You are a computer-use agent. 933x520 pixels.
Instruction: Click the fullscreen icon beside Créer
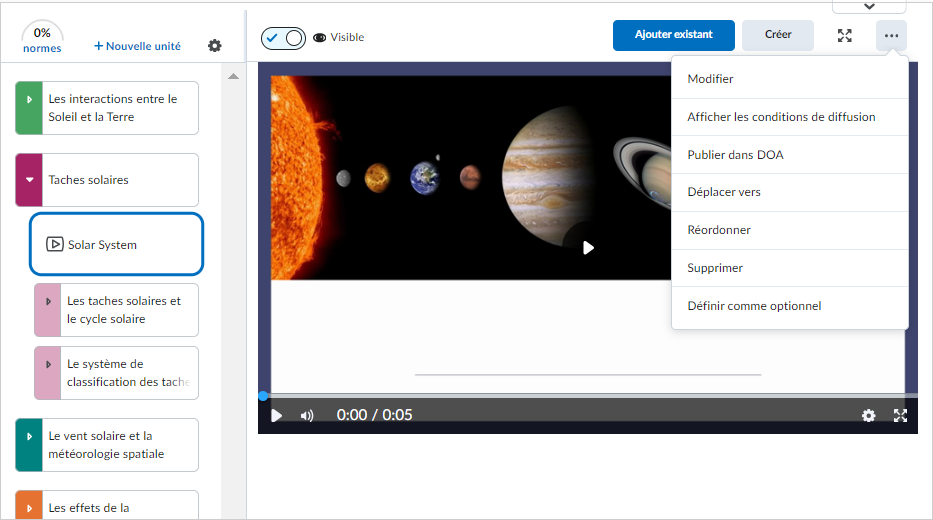click(844, 36)
